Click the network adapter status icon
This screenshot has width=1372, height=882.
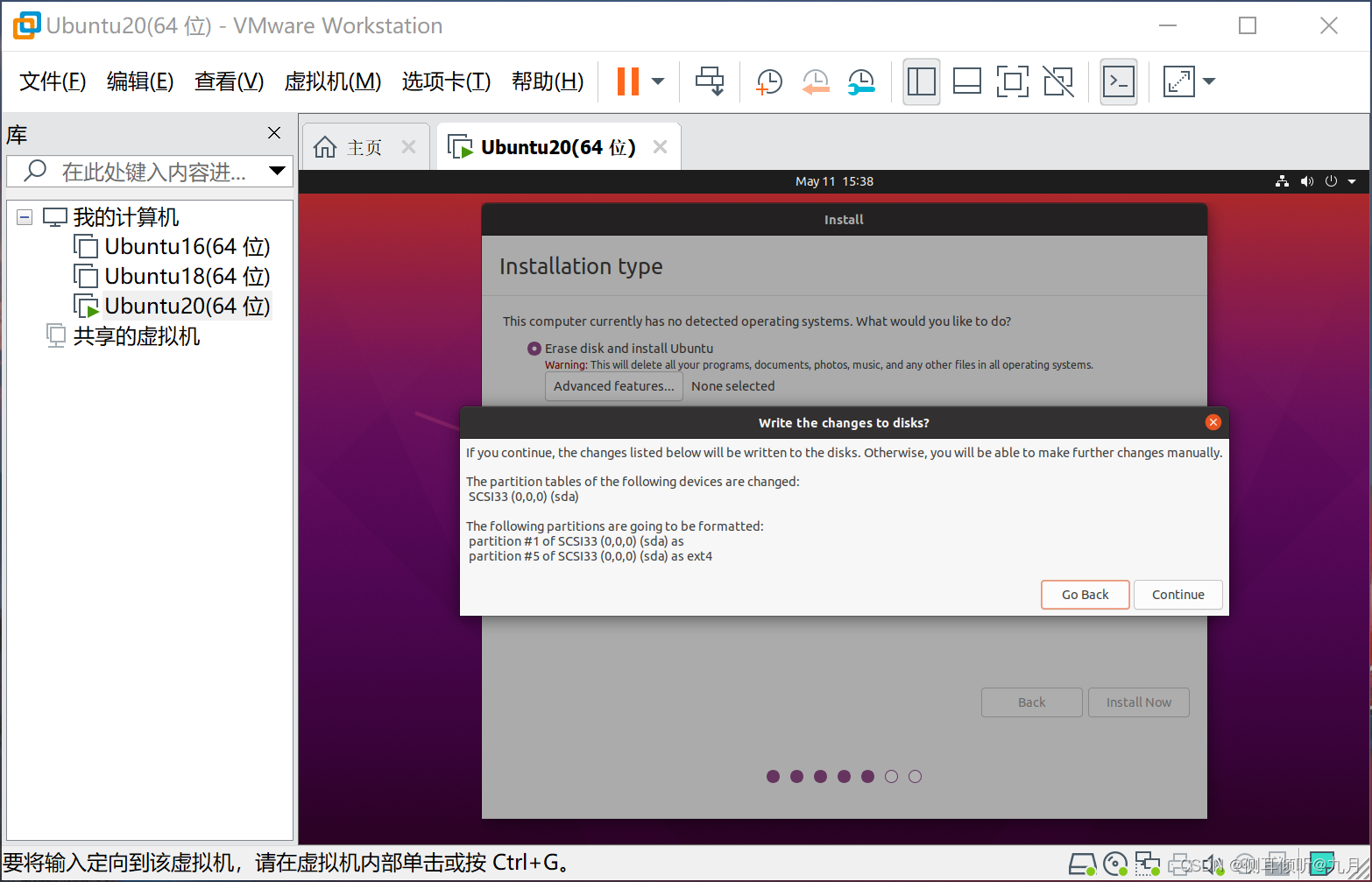click(x=1147, y=864)
